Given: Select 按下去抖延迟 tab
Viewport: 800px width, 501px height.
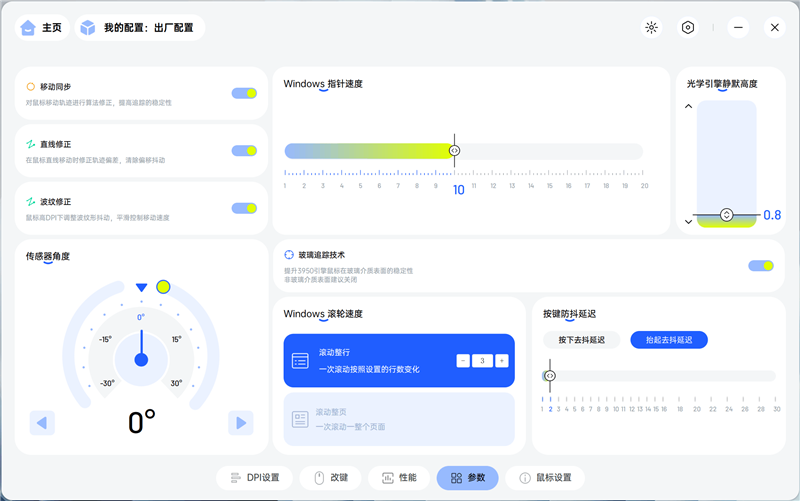Looking at the screenshot, I should [x=582, y=340].
